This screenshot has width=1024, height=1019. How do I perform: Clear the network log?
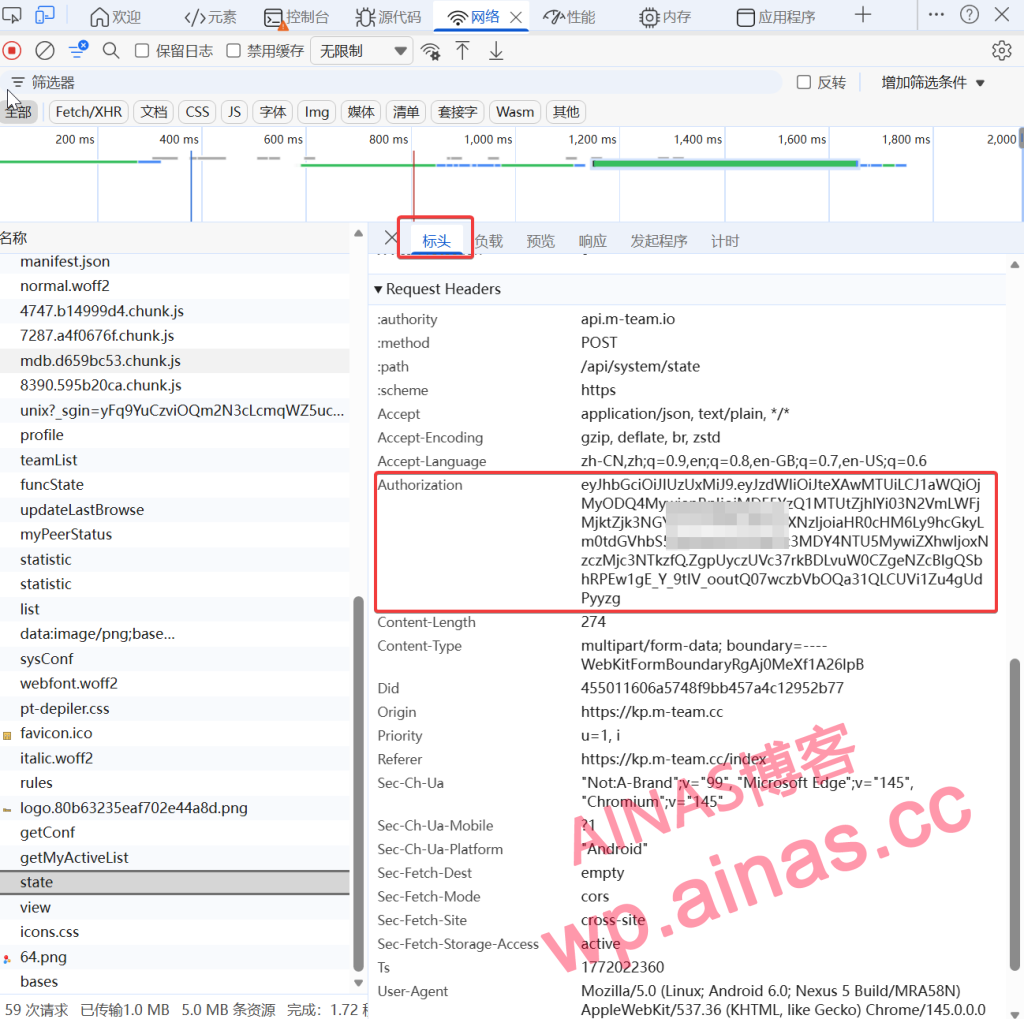(x=44, y=50)
